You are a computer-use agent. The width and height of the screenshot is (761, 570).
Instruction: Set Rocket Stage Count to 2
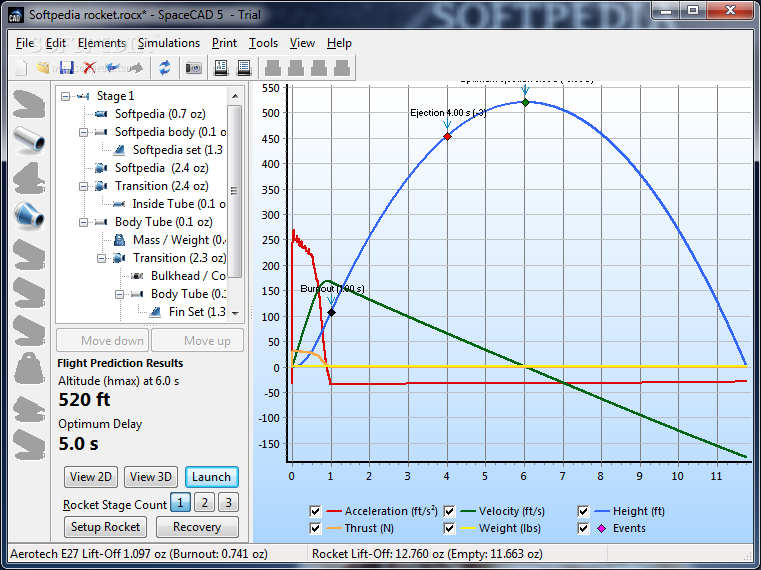204,503
